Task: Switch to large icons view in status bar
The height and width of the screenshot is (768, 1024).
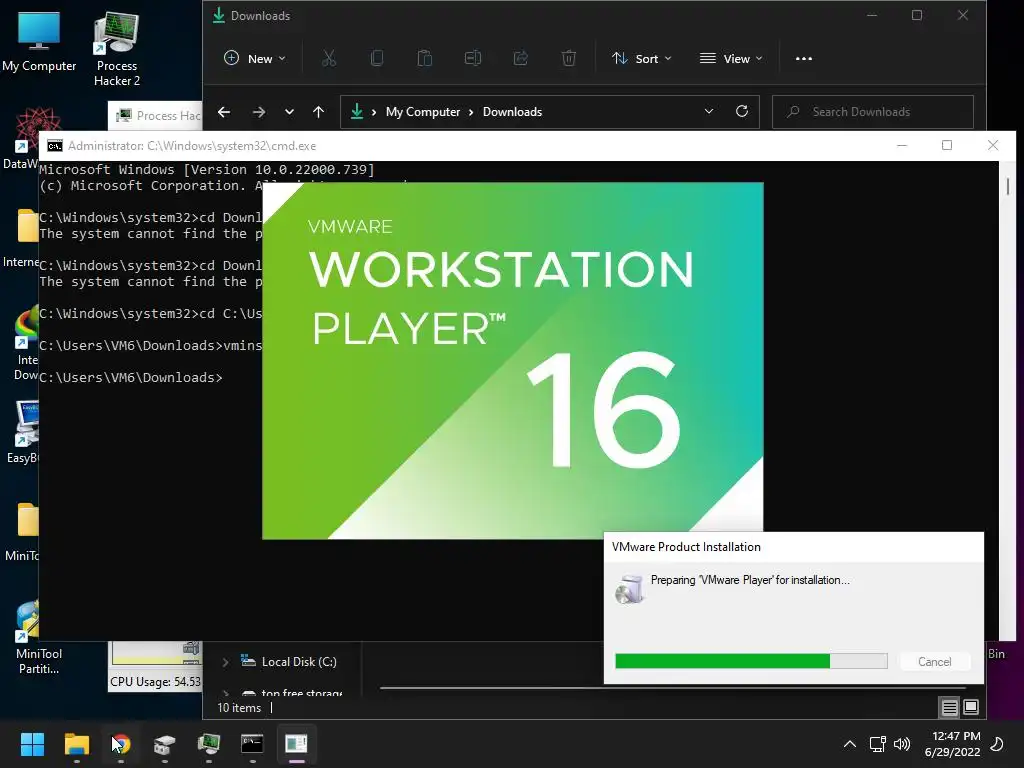Action: pyautogui.click(x=971, y=707)
